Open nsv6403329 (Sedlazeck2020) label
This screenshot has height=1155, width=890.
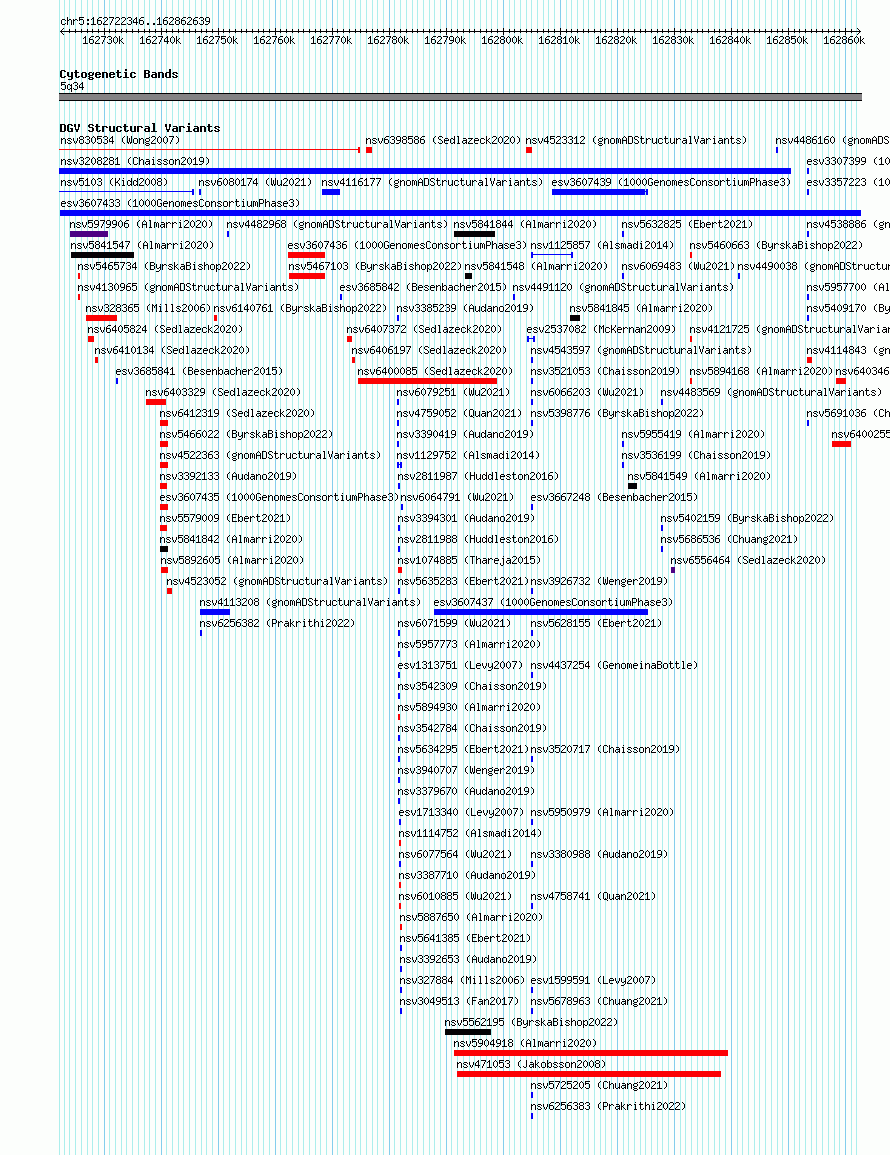[x=223, y=392]
